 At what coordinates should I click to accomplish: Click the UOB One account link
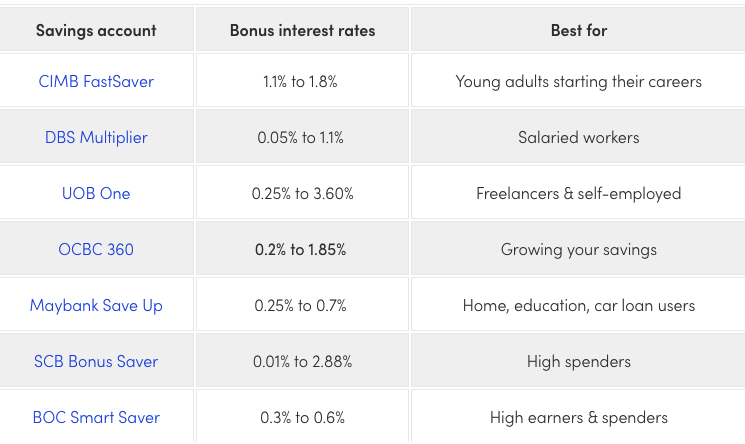(96, 193)
